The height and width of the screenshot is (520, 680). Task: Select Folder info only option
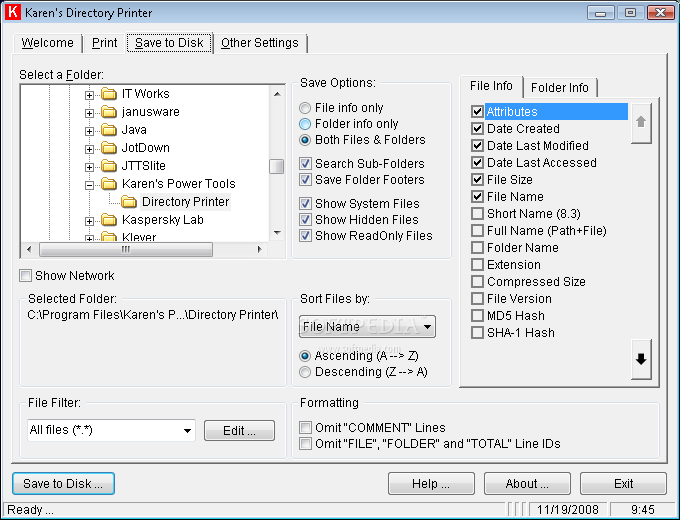[x=349, y=124]
